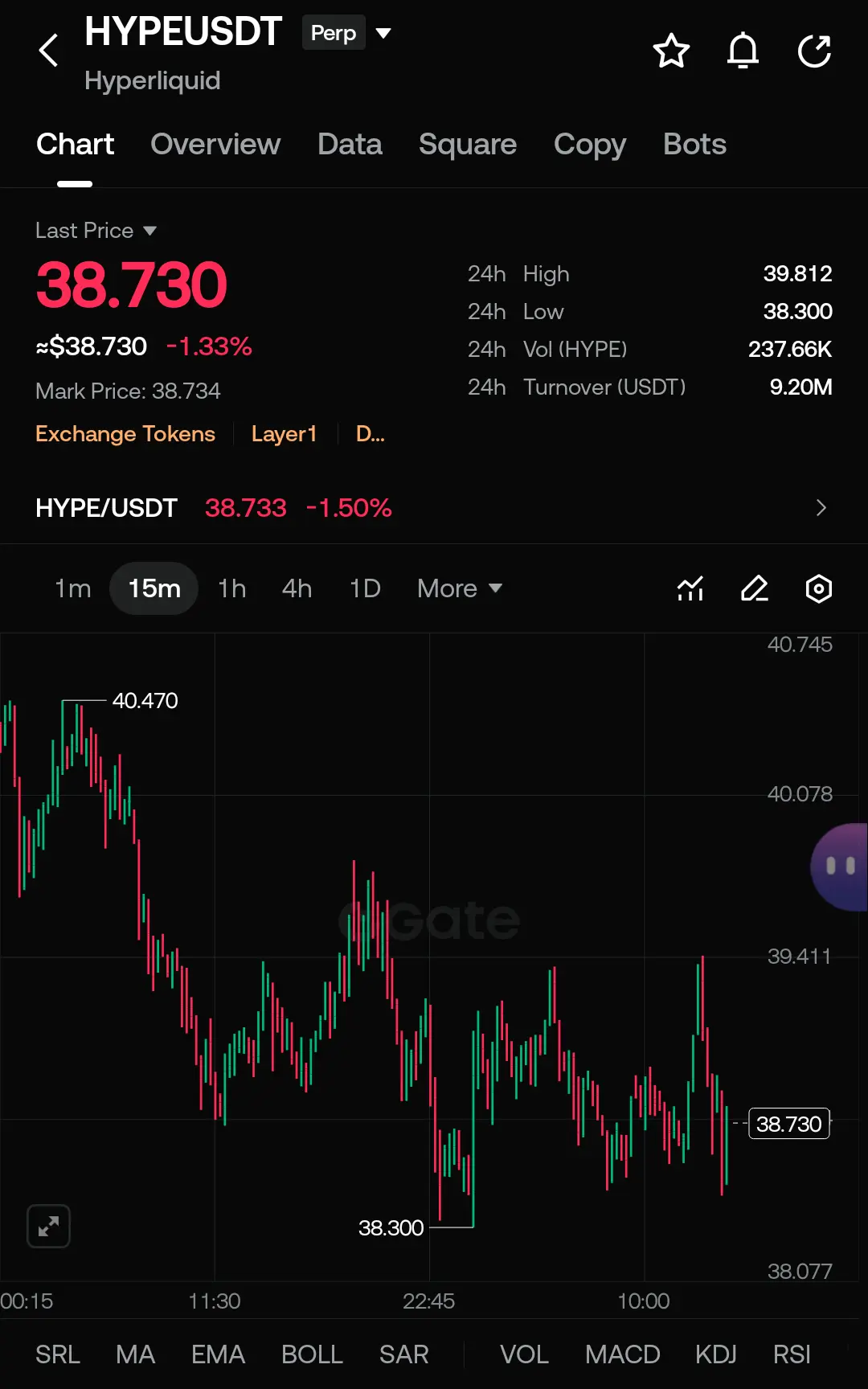Screen dimensions: 868x1389
Task: Open More timeframes dropdown
Action: (460, 588)
